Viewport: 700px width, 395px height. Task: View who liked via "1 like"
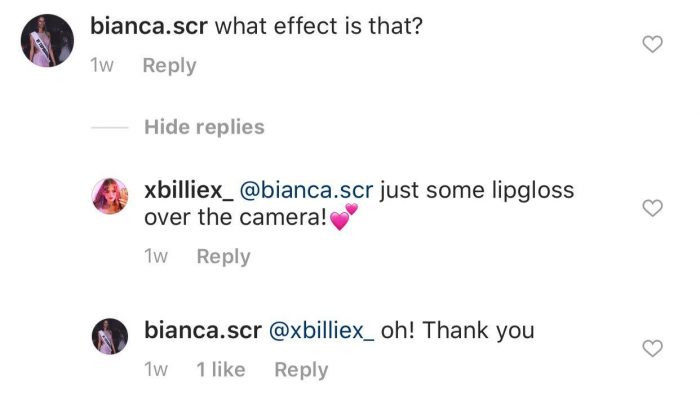pyautogui.click(x=221, y=370)
